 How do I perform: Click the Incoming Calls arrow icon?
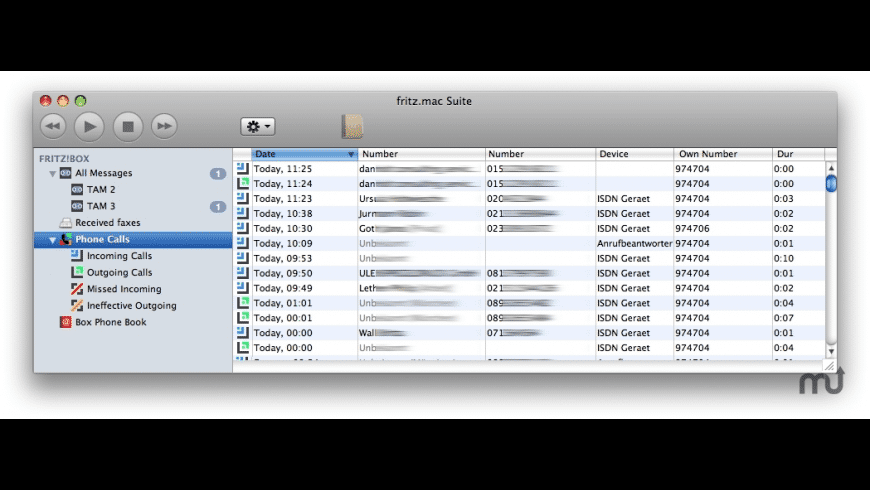pyautogui.click(x=77, y=256)
